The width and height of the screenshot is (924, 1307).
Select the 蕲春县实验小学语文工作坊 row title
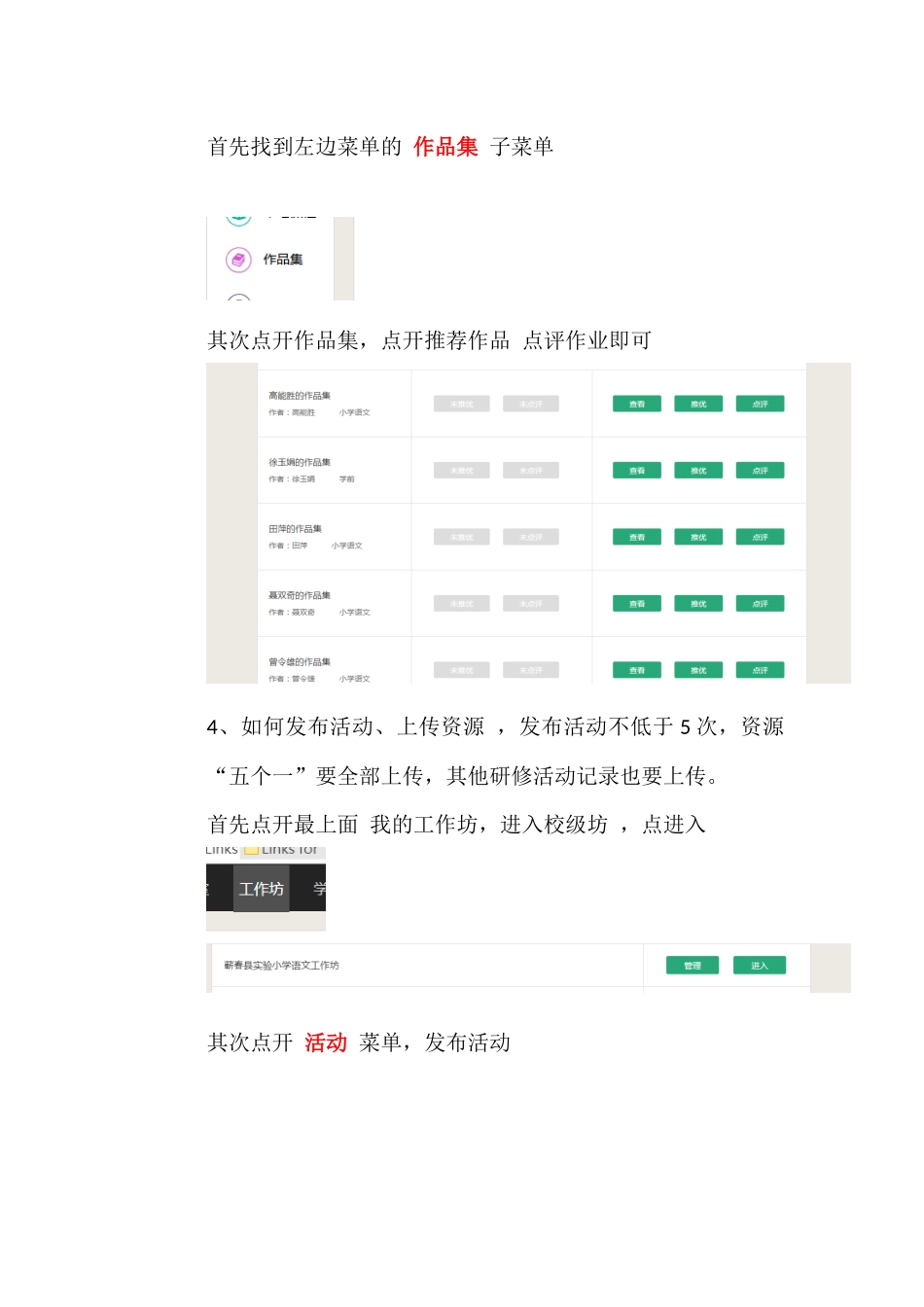point(281,966)
